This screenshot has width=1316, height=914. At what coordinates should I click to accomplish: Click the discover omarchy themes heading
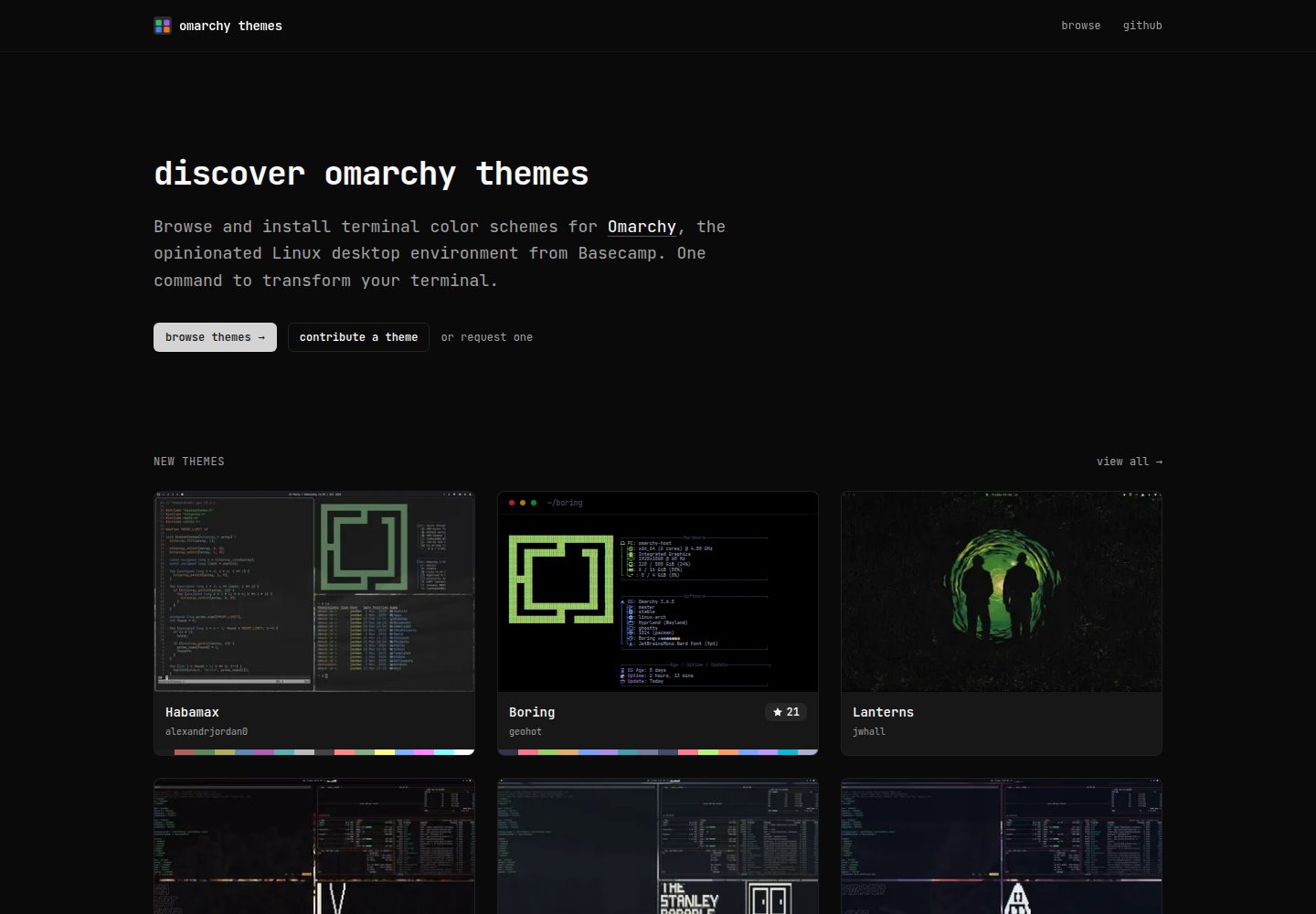coord(371,174)
